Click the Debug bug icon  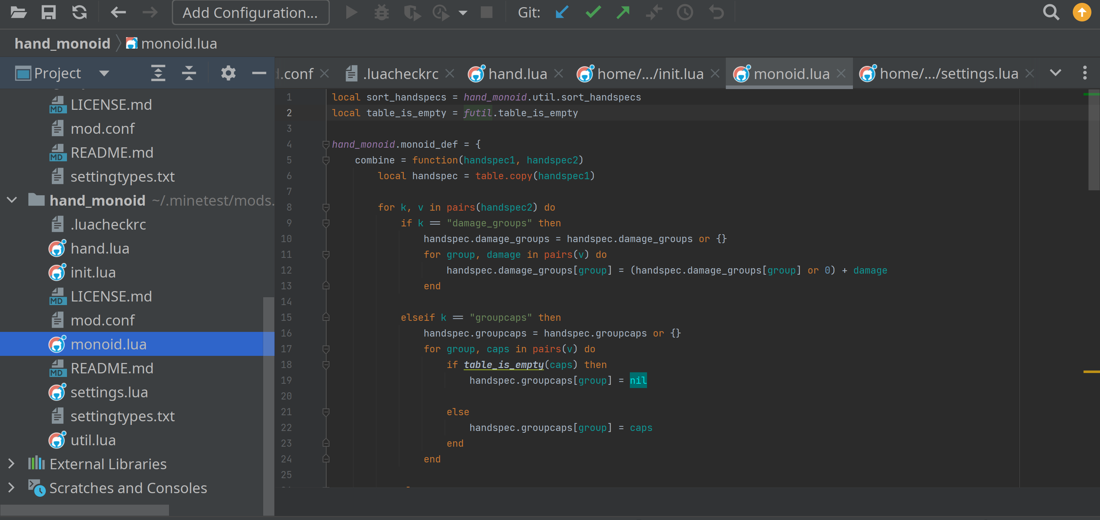[382, 12]
